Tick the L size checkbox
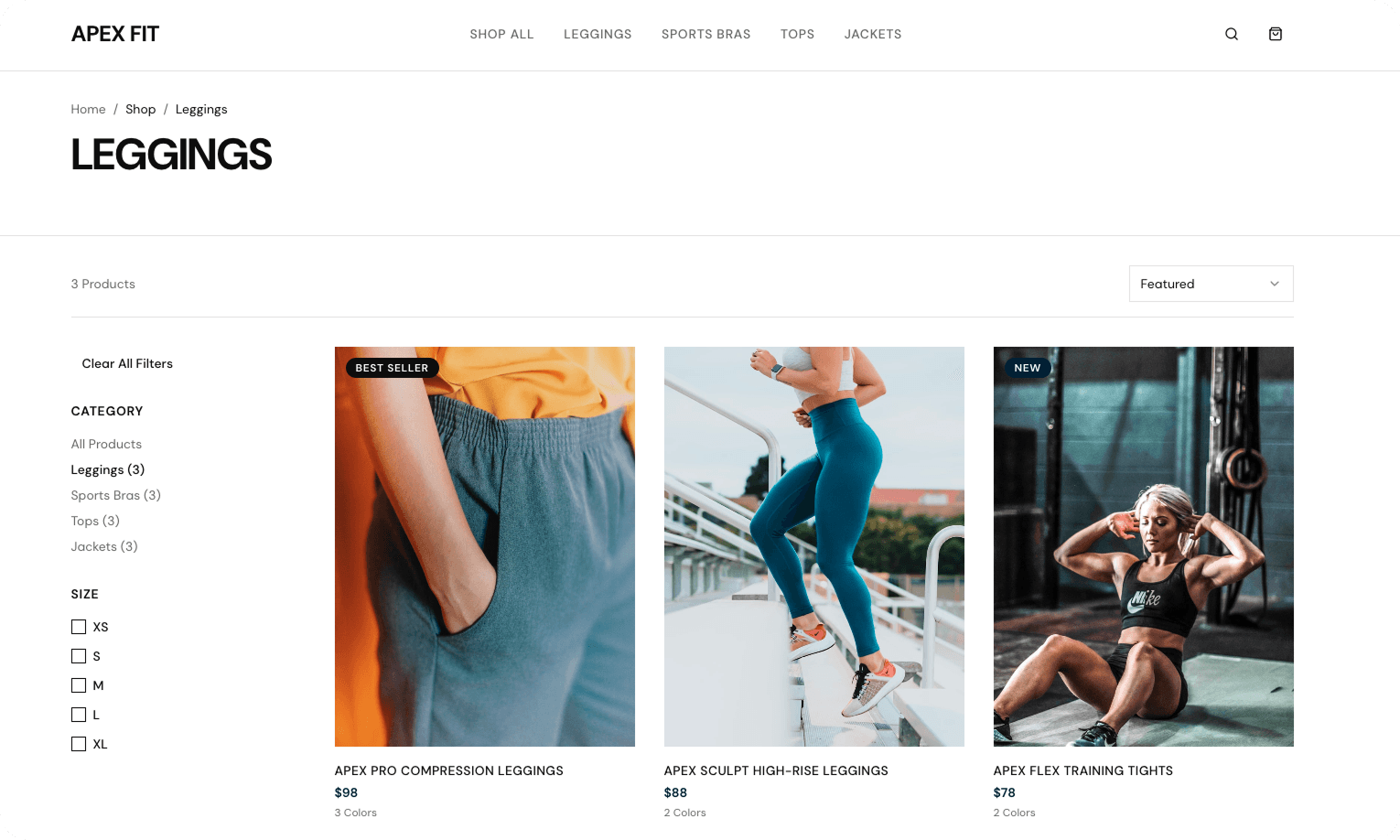 (x=79, y=715)
